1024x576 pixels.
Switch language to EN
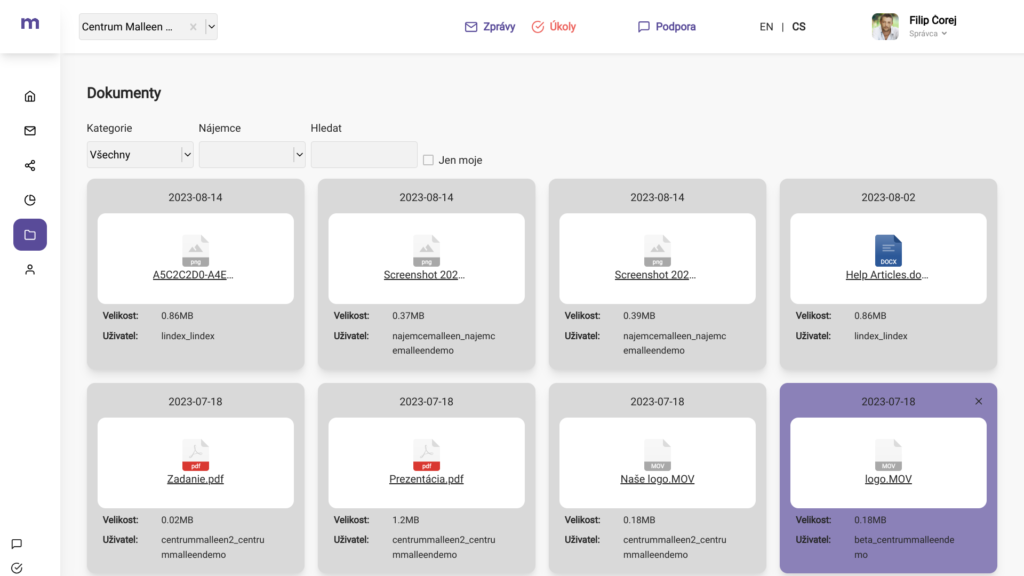[766, 27]
